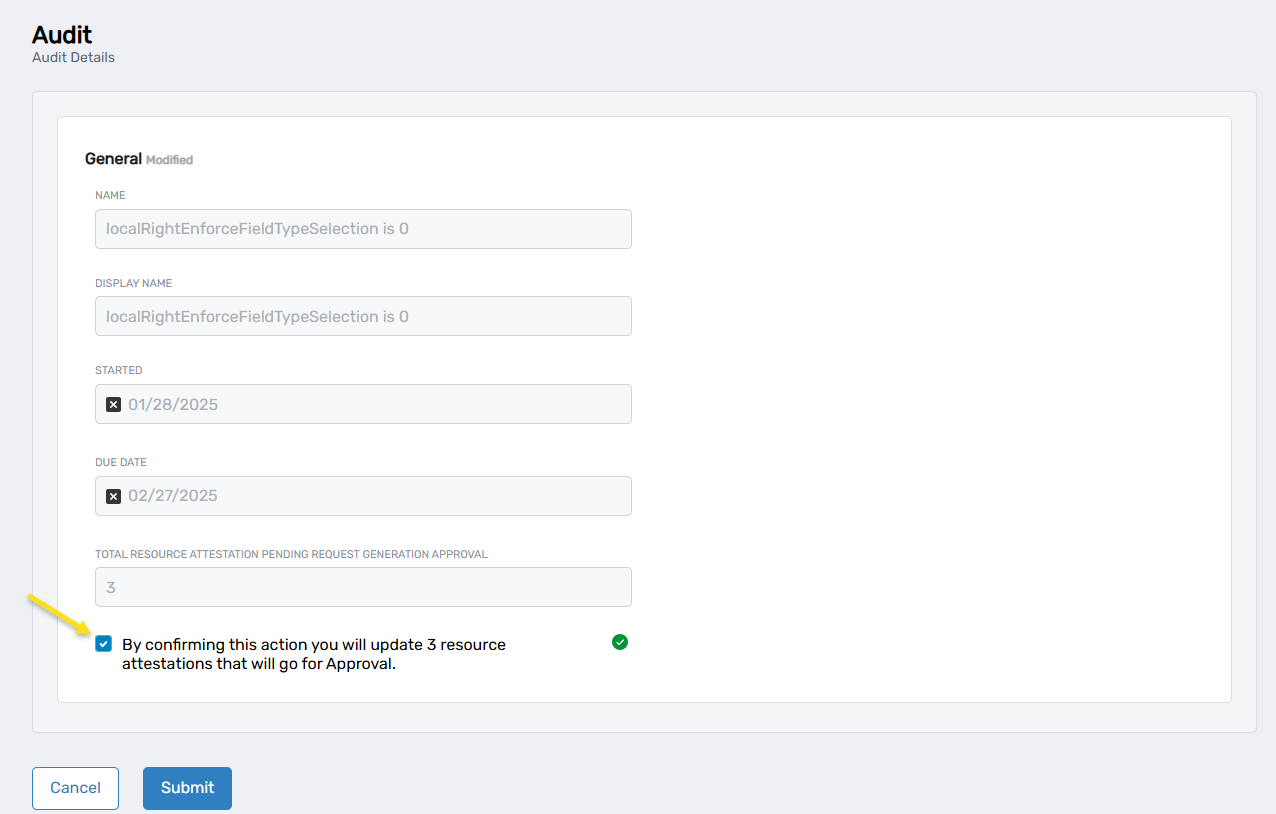
Task: Click the Audit page heading
Action: (62, 34)
